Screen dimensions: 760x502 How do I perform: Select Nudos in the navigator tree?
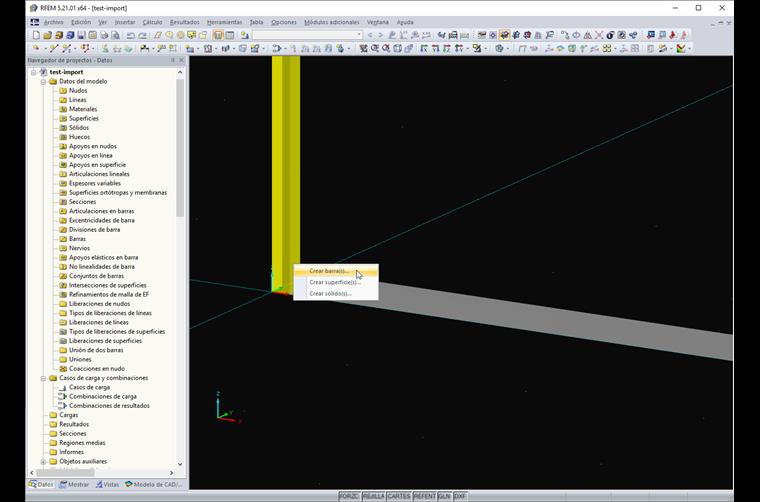(78, 91)
